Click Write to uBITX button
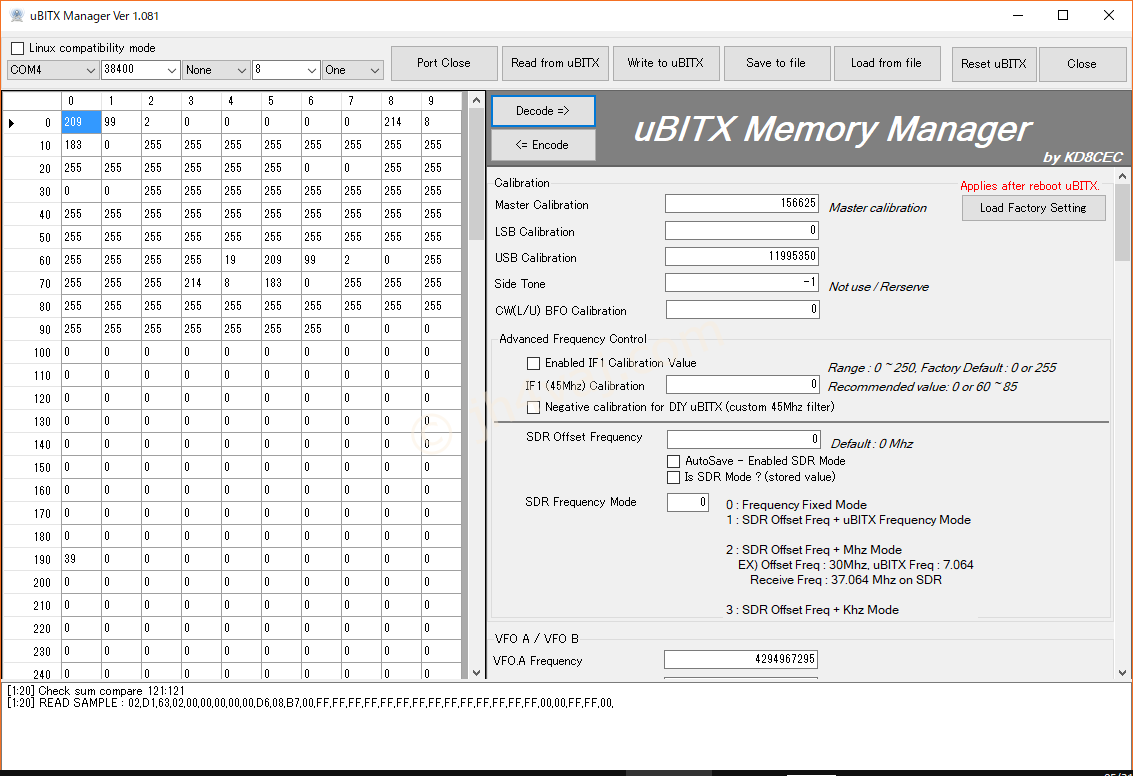This screenshot has height=776, width=1133. (x=665, y=64)
